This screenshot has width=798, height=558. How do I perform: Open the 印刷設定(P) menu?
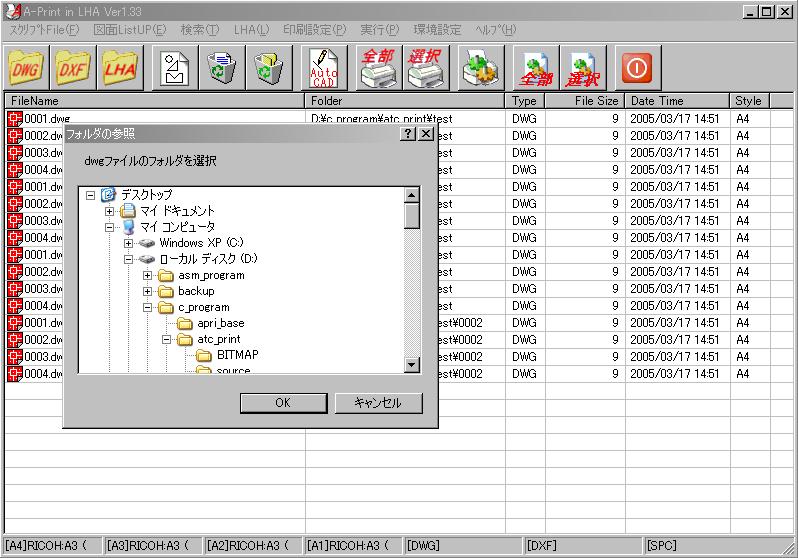tap(313, 30)
